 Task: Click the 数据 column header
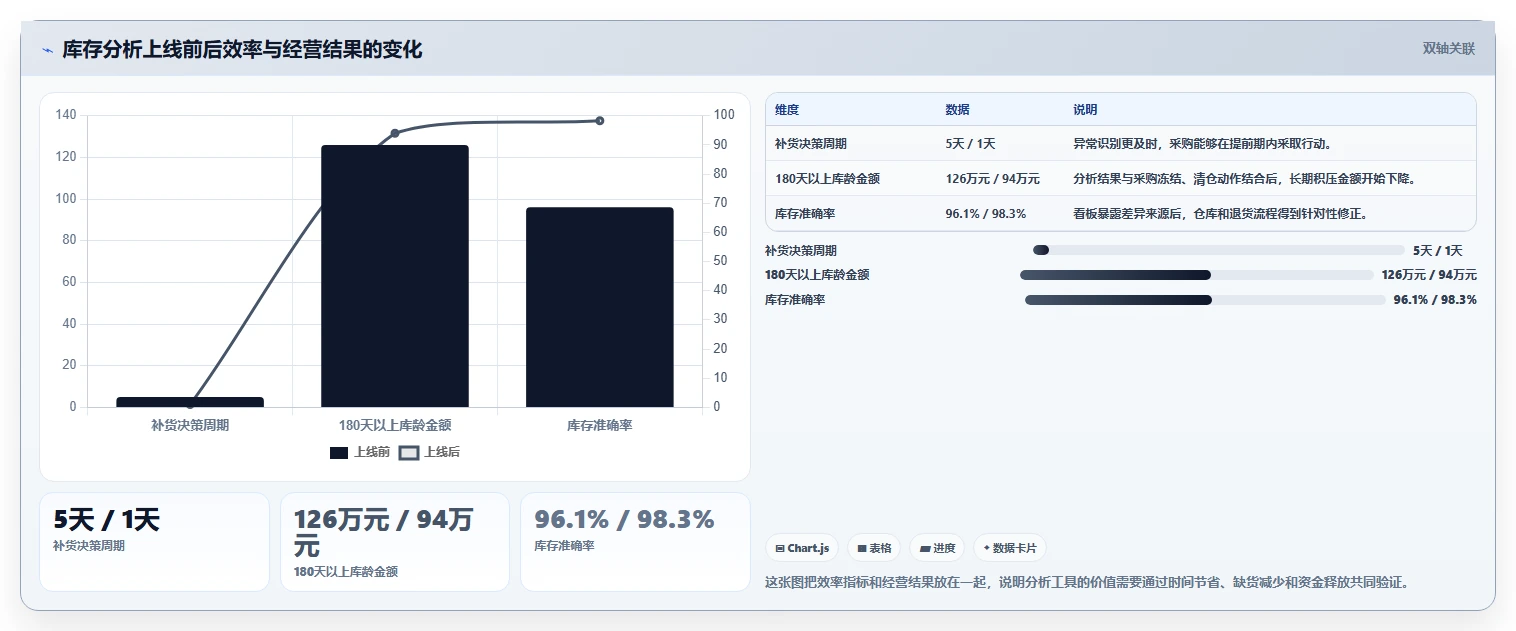[957, 110]
